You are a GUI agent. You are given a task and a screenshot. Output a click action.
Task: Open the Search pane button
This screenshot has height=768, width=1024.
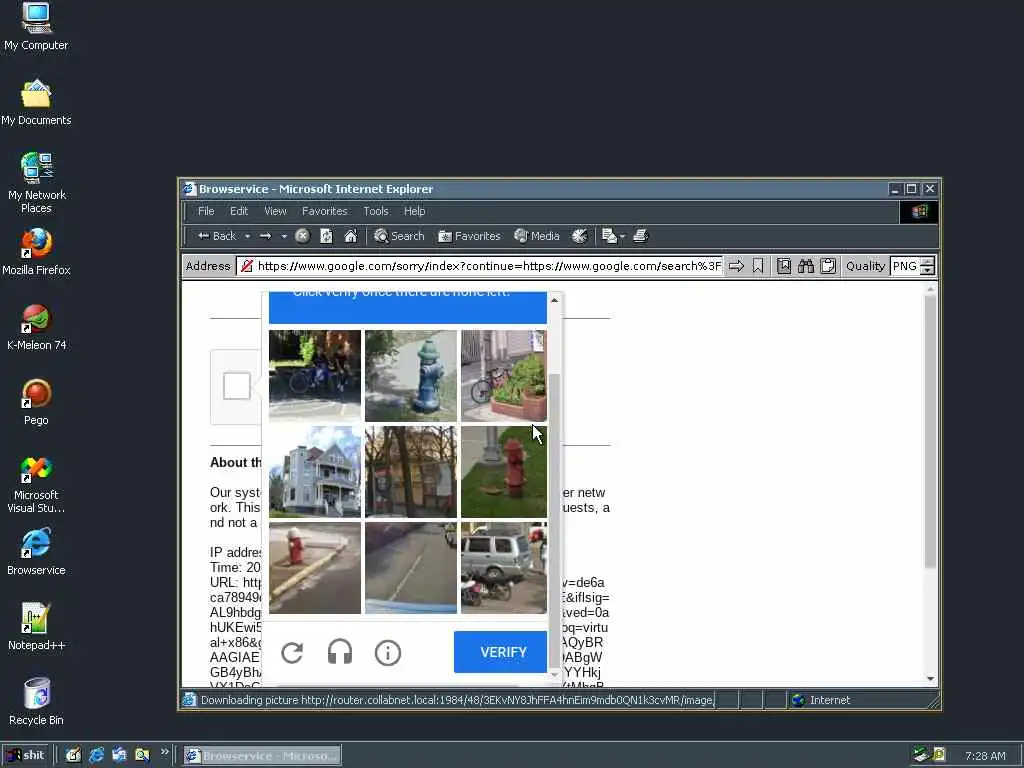point(399,236)
